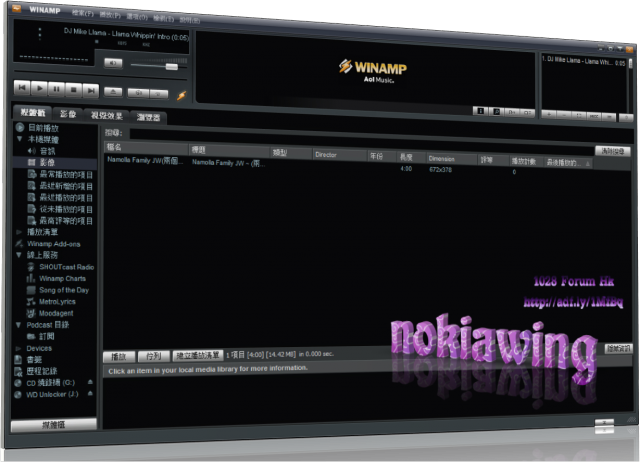640x462 pixels.
Task: Open Winamp Add-ons in sidebar
Action: click(53, 244)
